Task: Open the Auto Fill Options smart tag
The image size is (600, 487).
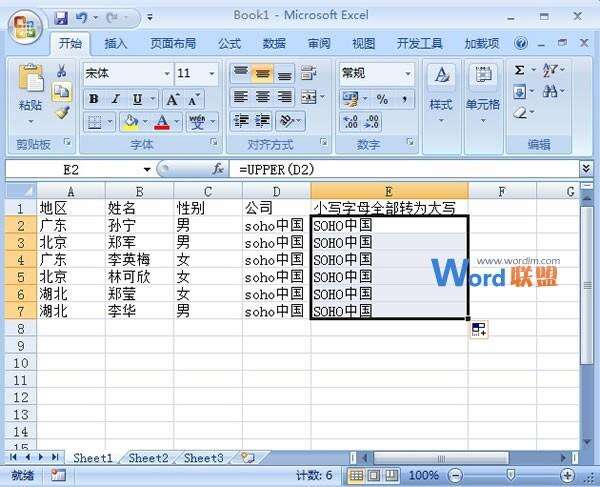Action: [479, 329]
